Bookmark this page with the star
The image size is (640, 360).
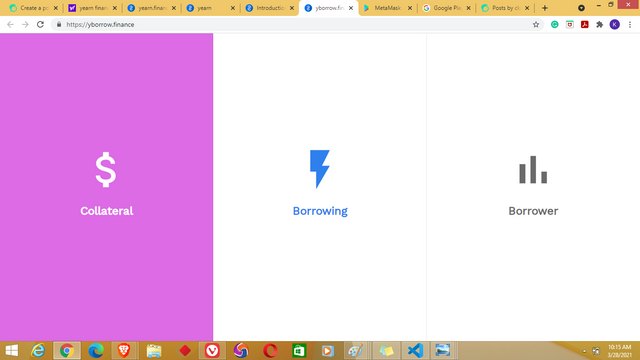[x=536, y=24]
